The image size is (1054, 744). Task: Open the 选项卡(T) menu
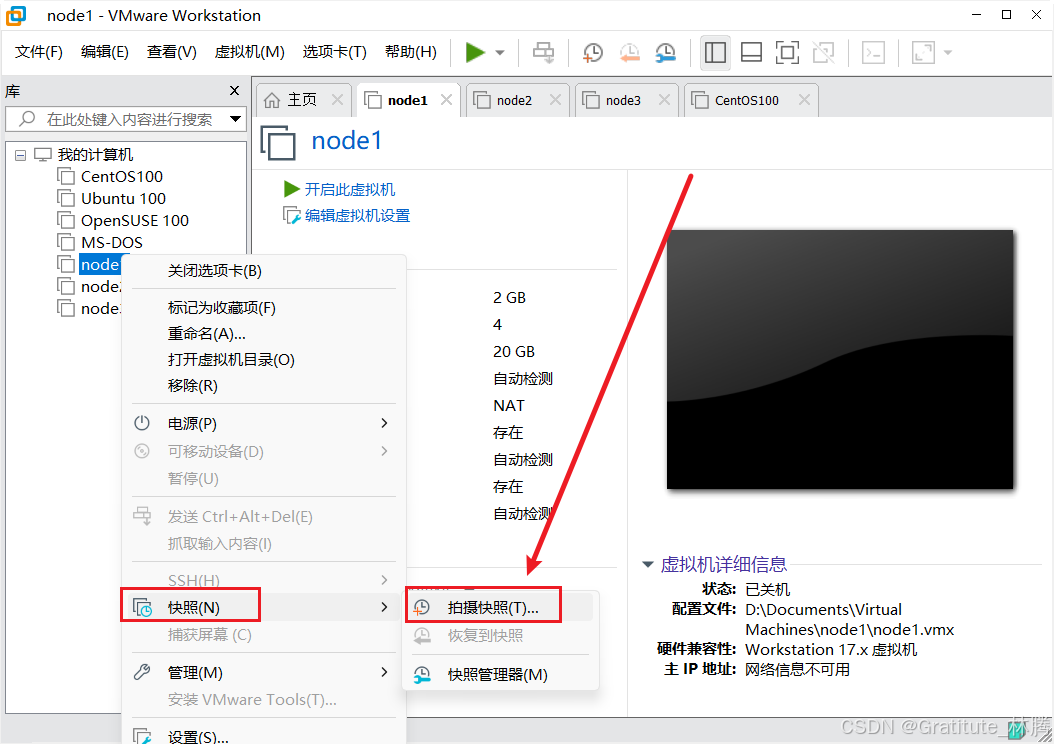pos(334,52)
